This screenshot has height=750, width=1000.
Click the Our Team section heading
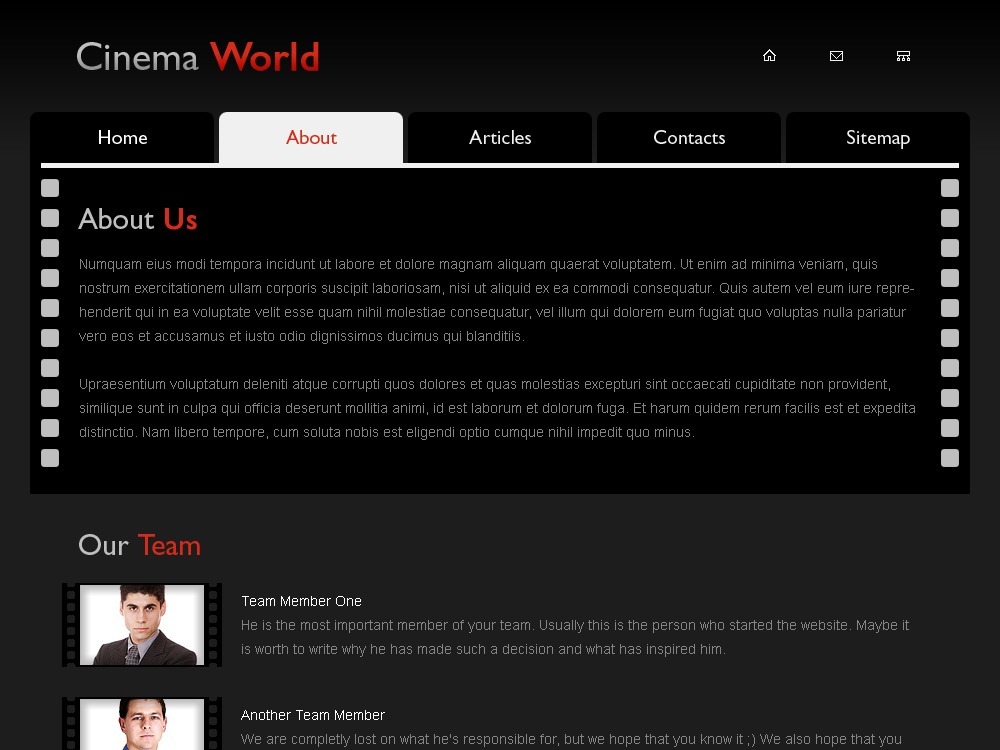click(x=139, y=546)
